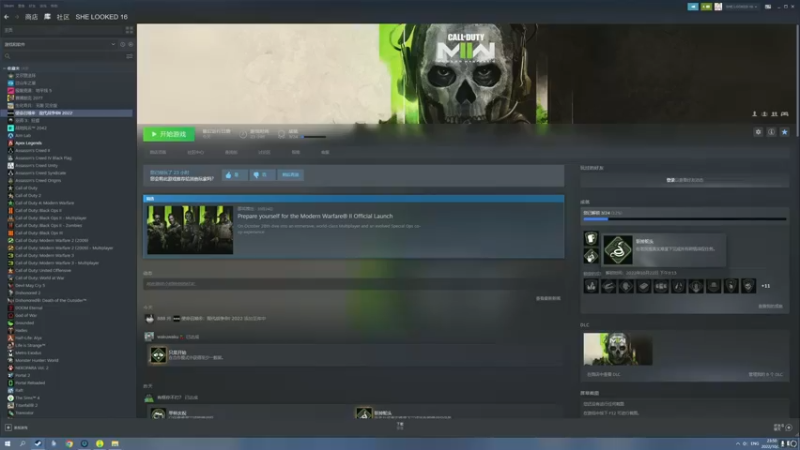
Task: Toggle favorite star for this game
Action: tap(785, 132)
